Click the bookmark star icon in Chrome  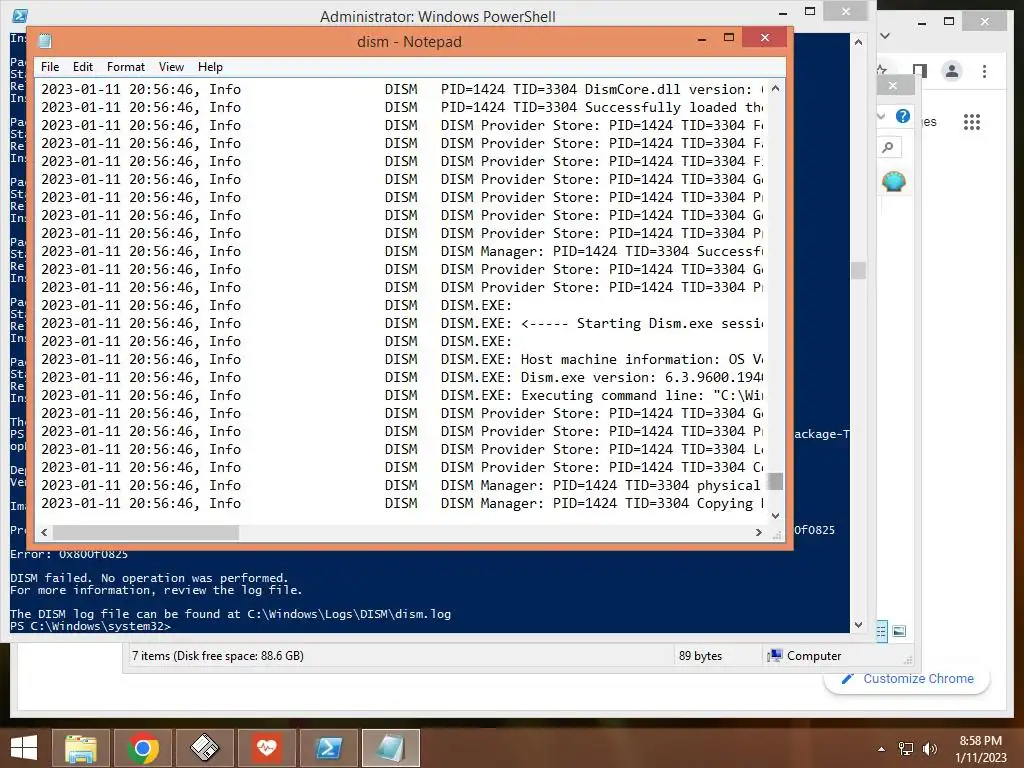point(882,71)
